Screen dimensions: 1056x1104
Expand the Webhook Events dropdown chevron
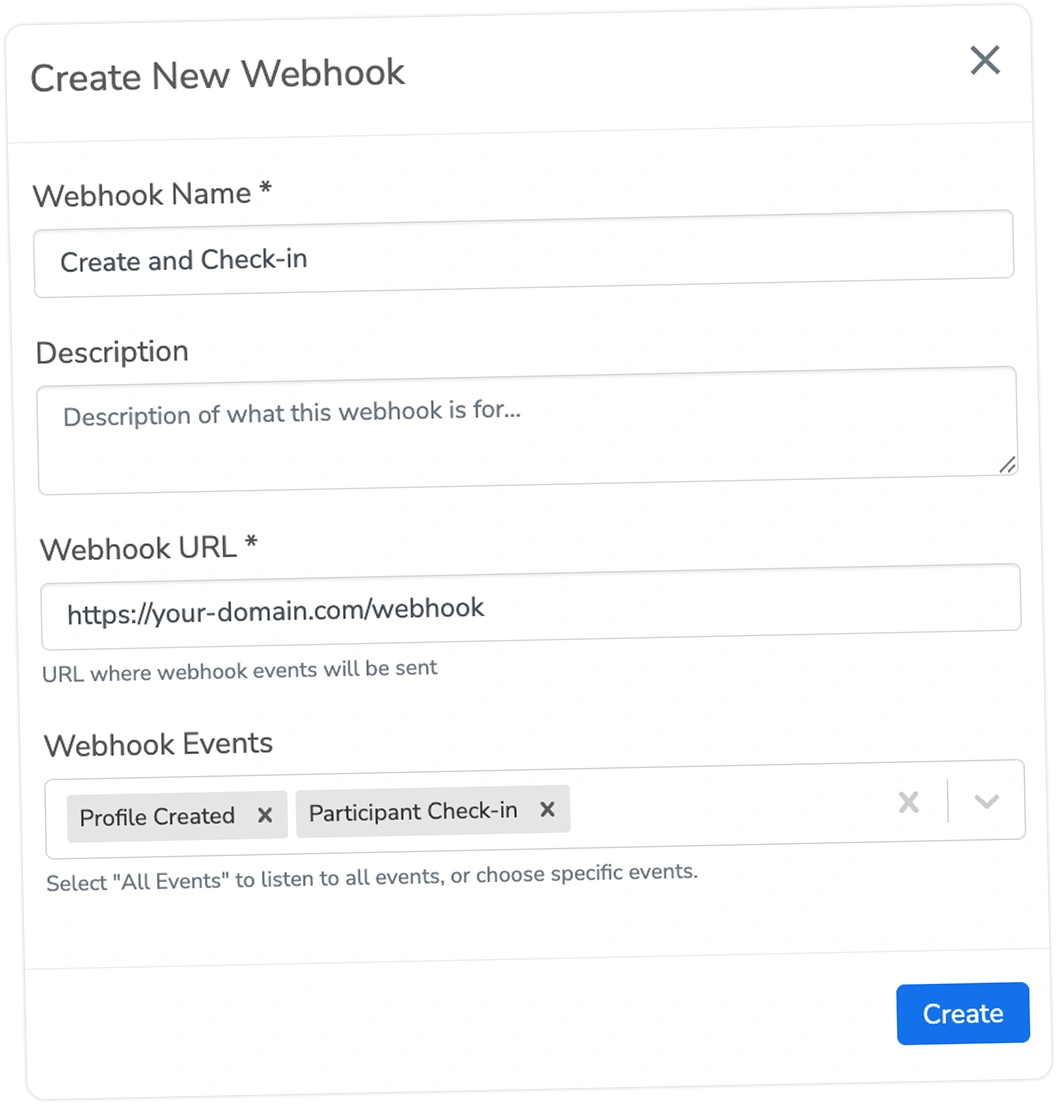(986, 801)
